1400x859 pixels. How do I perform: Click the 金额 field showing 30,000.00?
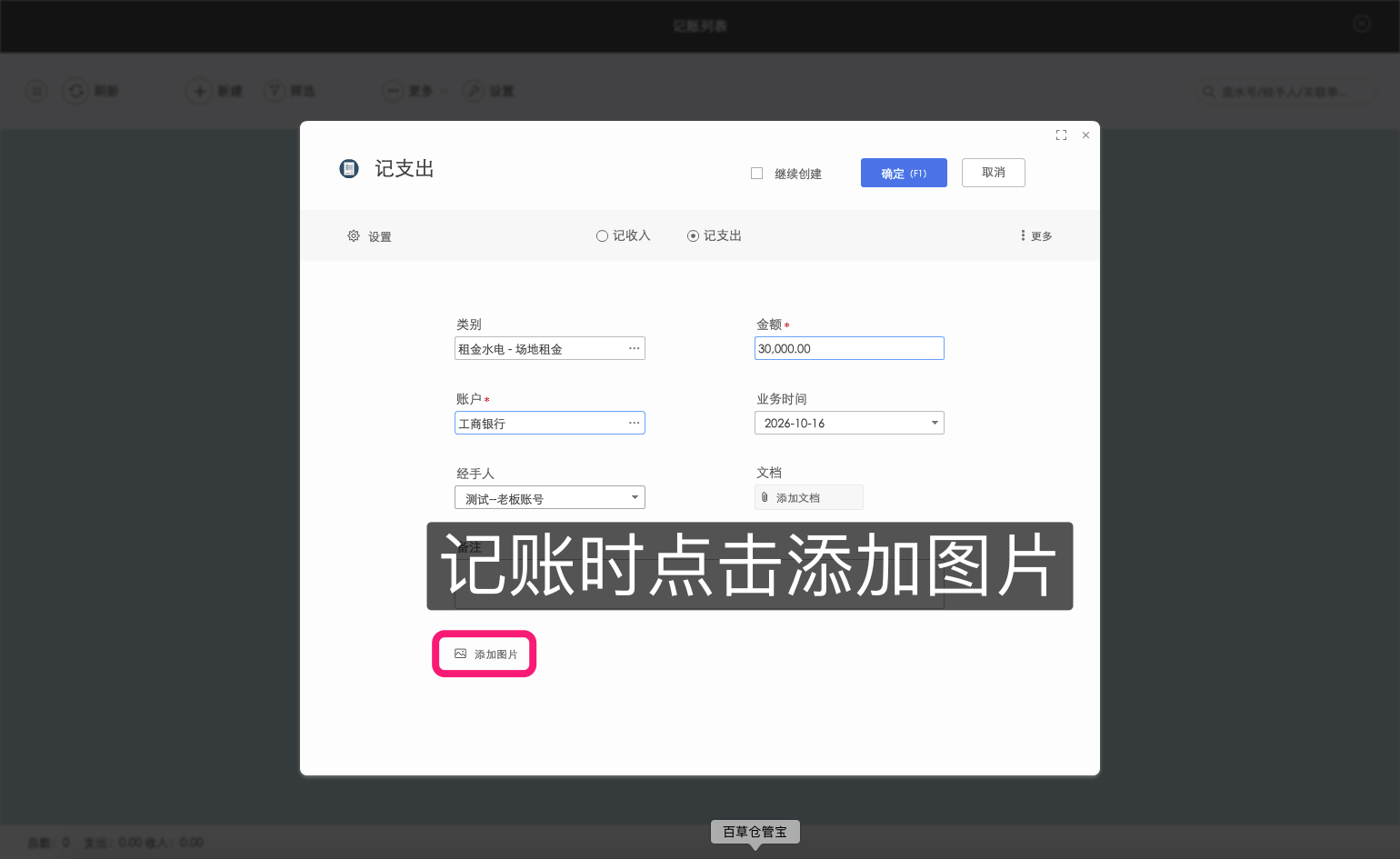849,348
